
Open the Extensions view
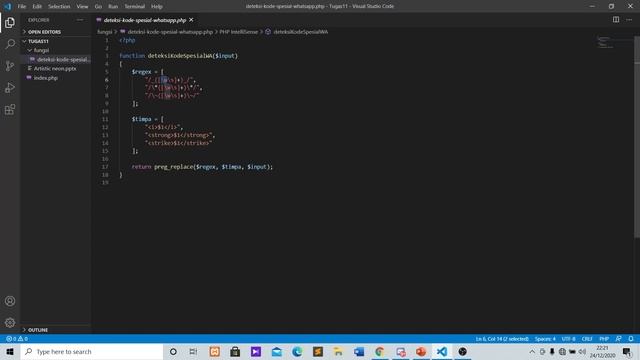10,109
